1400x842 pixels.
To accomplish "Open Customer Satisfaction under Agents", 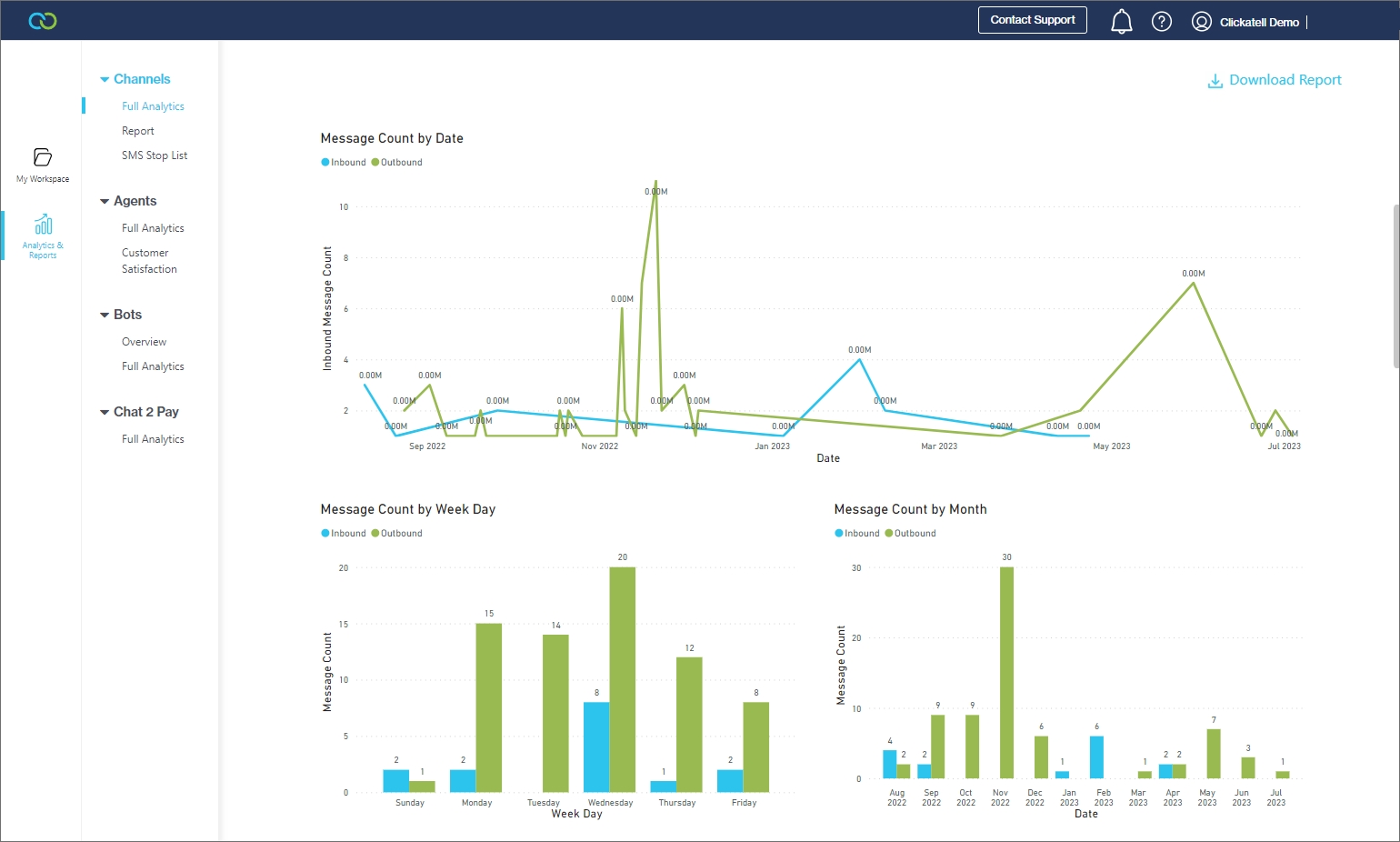I will 149,261.
